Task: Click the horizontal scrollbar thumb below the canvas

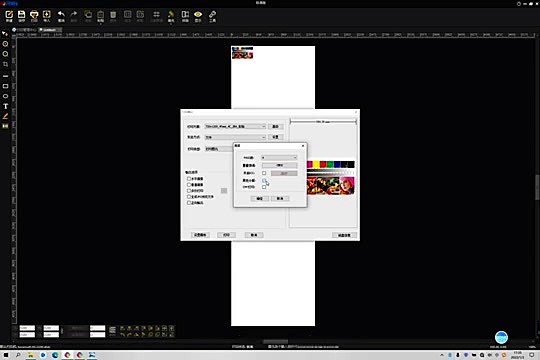Action: pos(275,342)
